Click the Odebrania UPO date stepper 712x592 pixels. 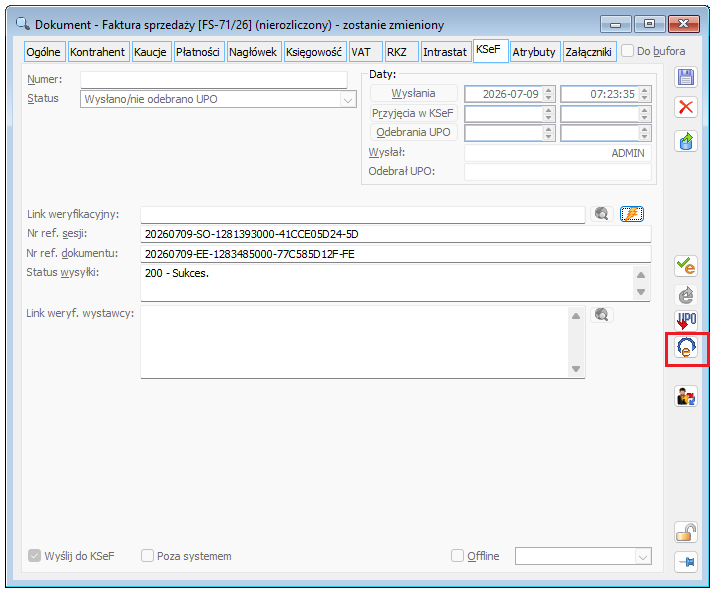pyautogui.click(x=549, y=133)
